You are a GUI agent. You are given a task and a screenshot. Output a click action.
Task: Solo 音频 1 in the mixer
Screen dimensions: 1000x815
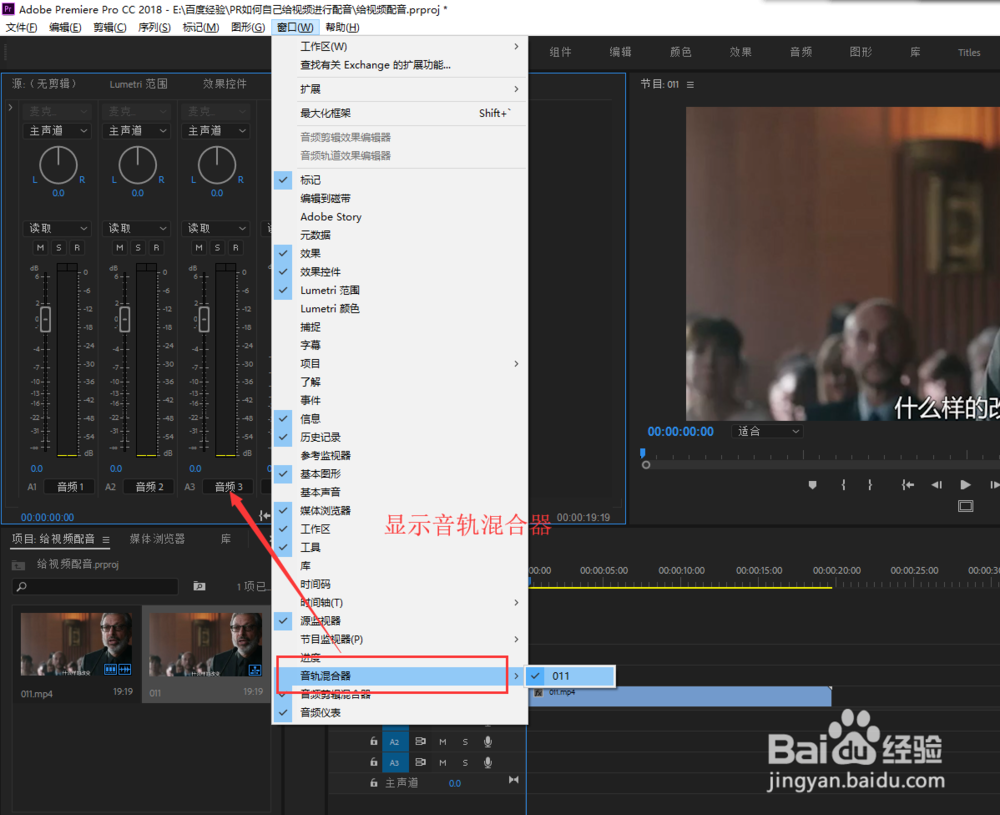(59, 247)
